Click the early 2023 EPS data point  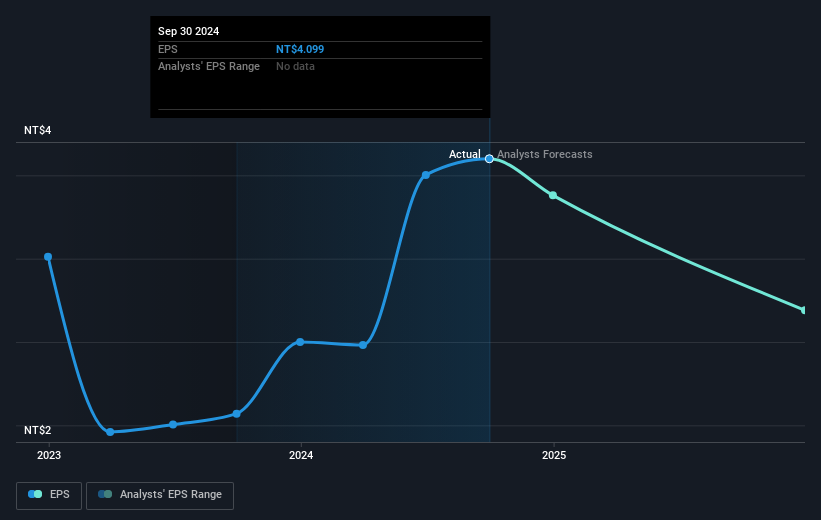point(48,257)
